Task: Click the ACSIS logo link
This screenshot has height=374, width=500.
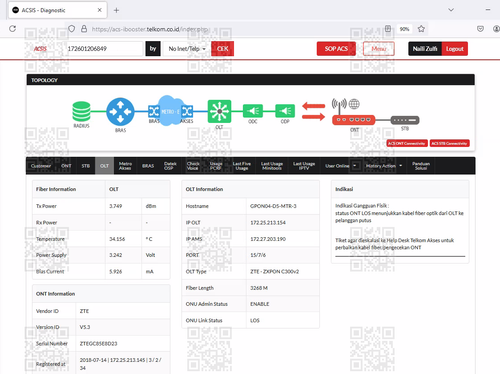Action: (x=40, y=49)
